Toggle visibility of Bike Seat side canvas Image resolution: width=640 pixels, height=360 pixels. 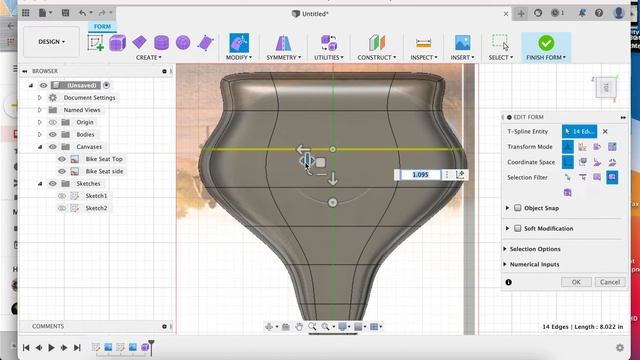[62, 171]
